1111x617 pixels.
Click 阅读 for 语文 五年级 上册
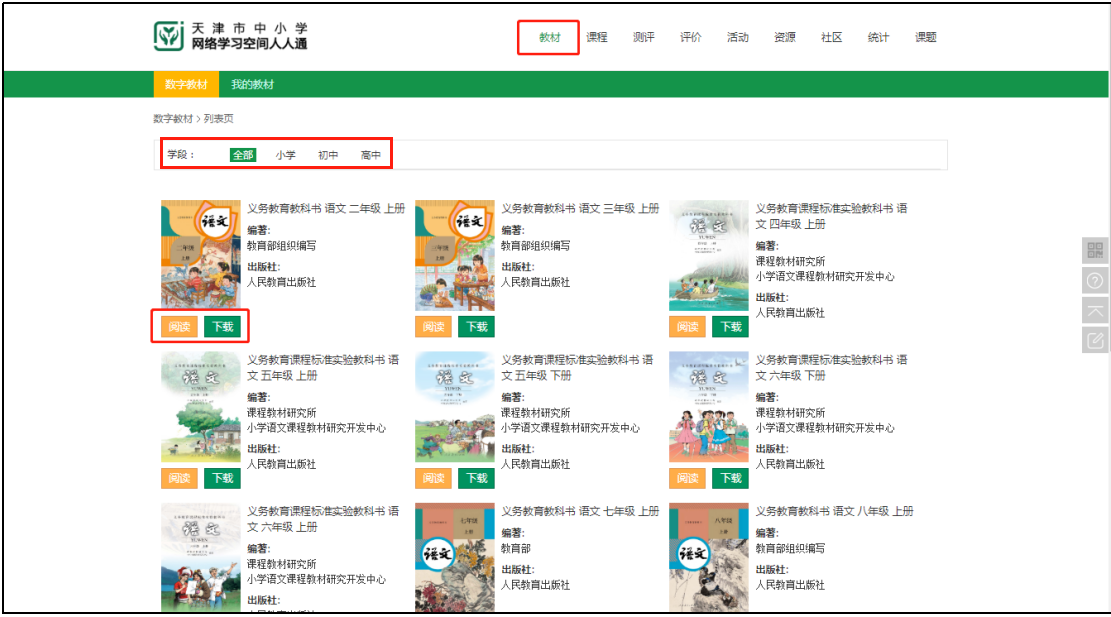coord(179,478)
